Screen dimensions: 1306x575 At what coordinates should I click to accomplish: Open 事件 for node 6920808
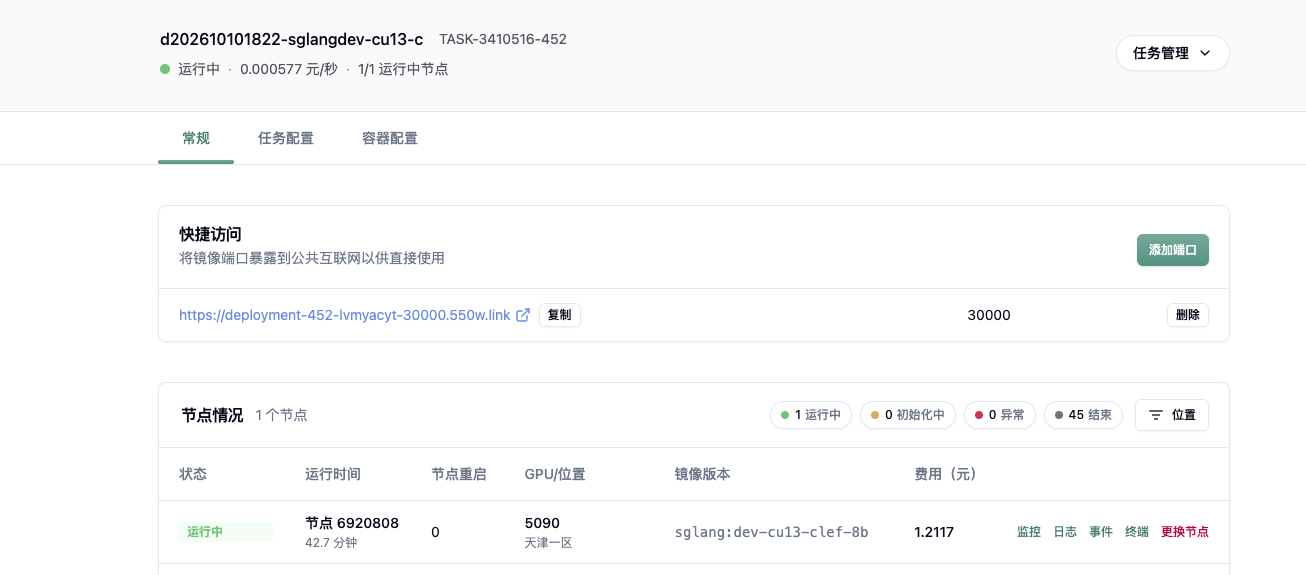pos(1101,532)
